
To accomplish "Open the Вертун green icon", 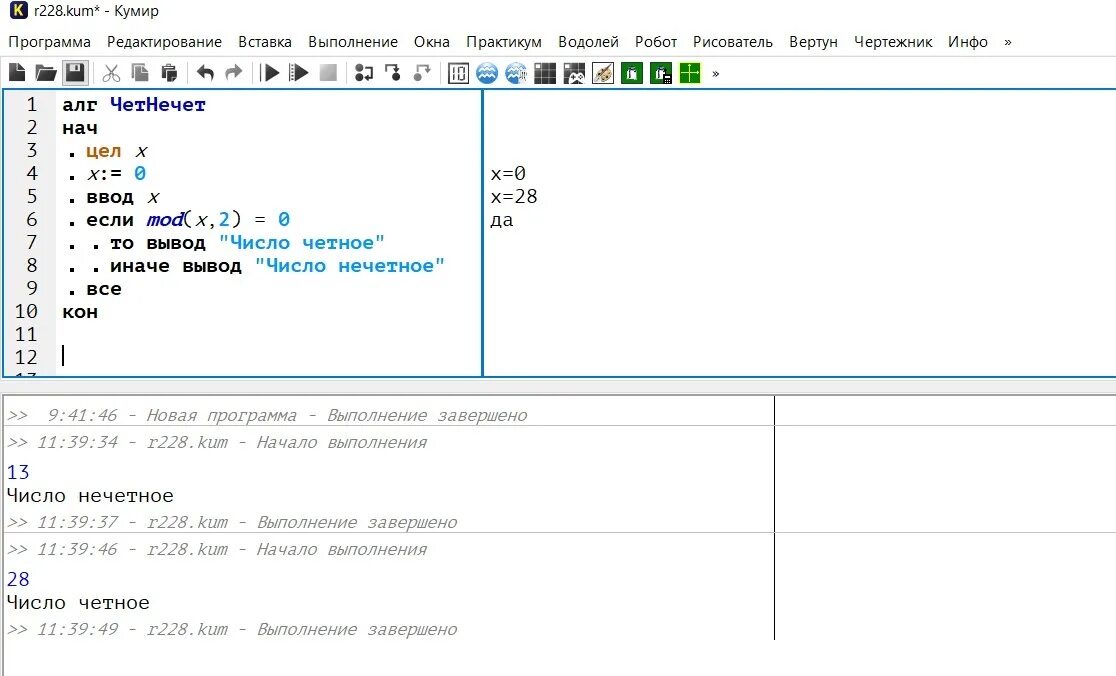I will pyautogui.click(x=632, y=73).
